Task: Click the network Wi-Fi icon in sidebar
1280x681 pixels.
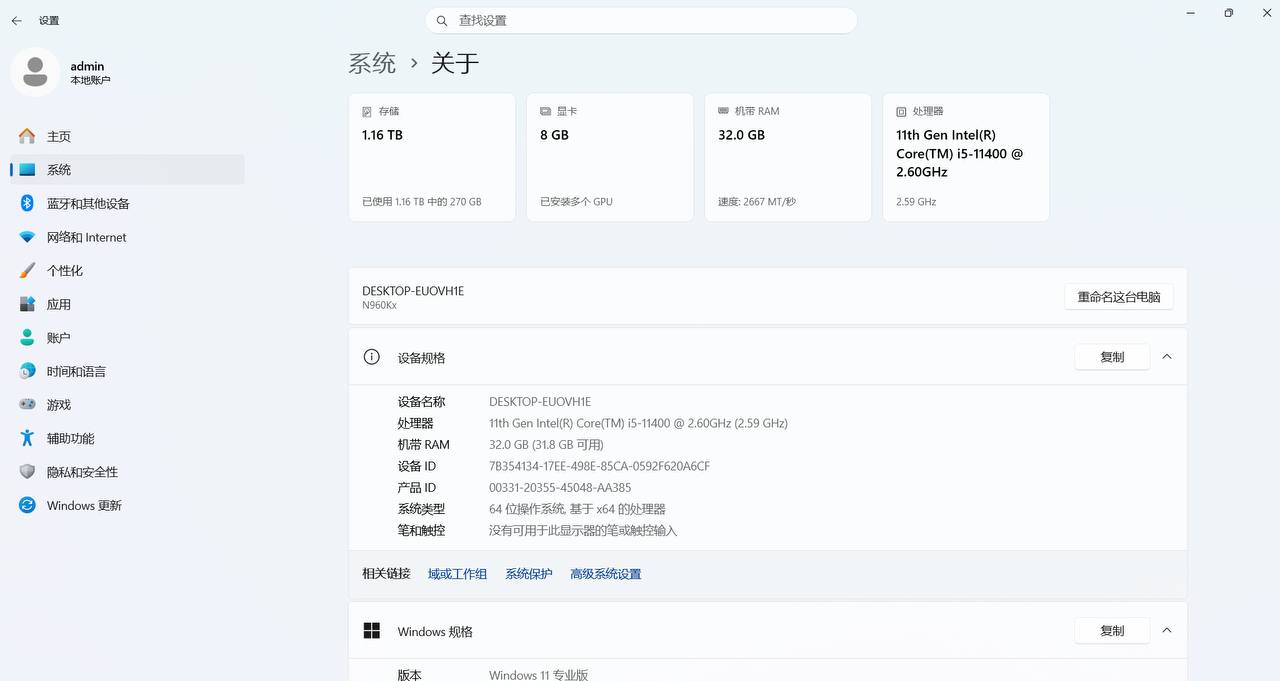Action: point(27,237)
